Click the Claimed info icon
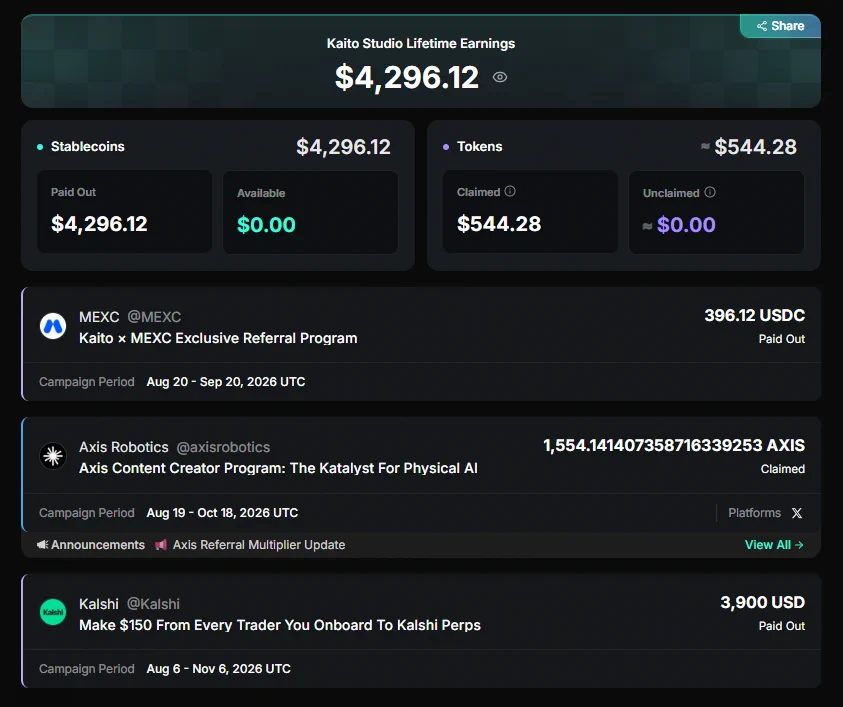The height and width of the screenshot is (707, 843). 510,191
